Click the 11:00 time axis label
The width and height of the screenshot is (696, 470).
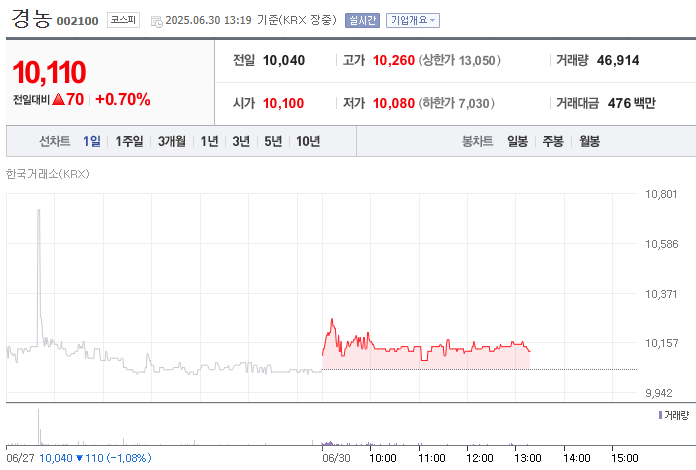(431, 458)
